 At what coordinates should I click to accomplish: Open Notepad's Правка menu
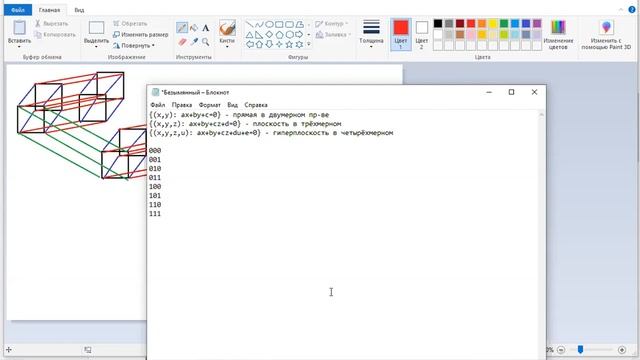click(x=182, y=105)
